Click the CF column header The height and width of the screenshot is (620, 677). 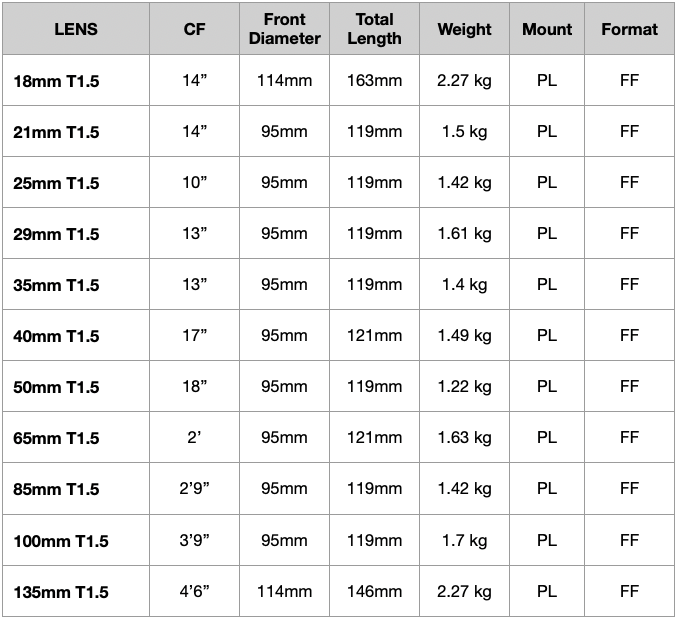coord(194,29)
